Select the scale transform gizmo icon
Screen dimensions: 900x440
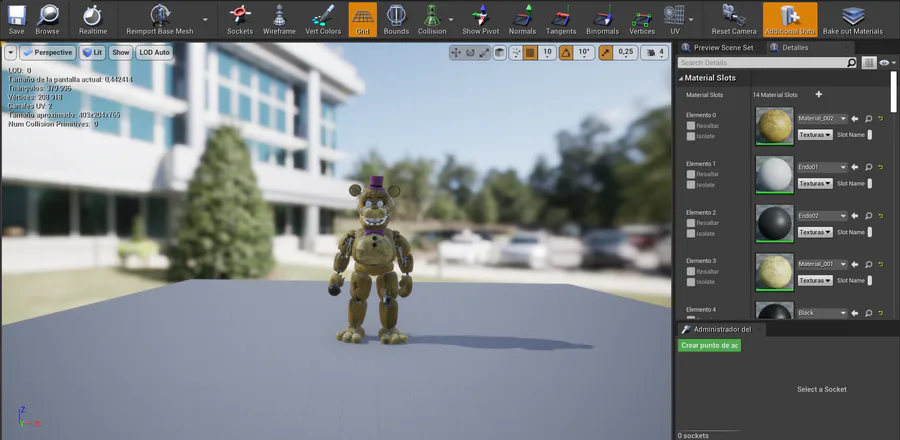[x=484, y=53]
